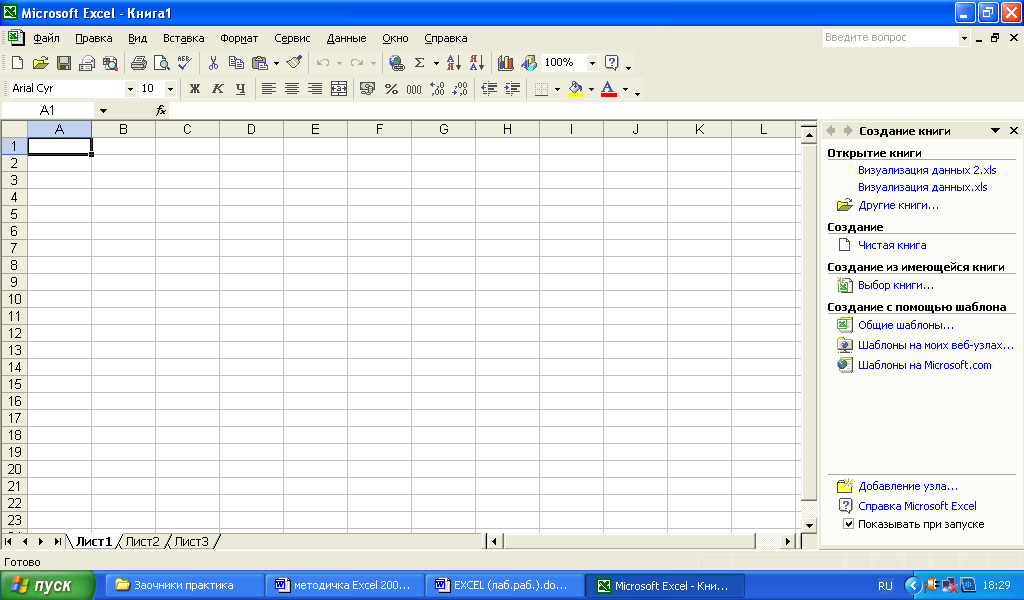Open the Формат menu
This screenshot has height=600, width=1024.
(x=239, y=38)
